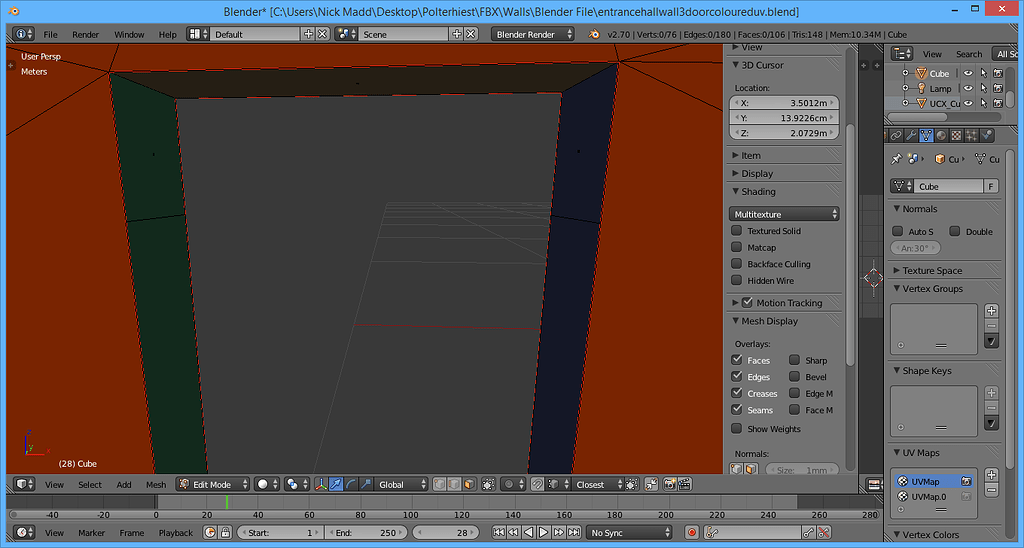Click the rotate manipulator arc icon
The image size is (1024, 548).
tap(351, 485)
